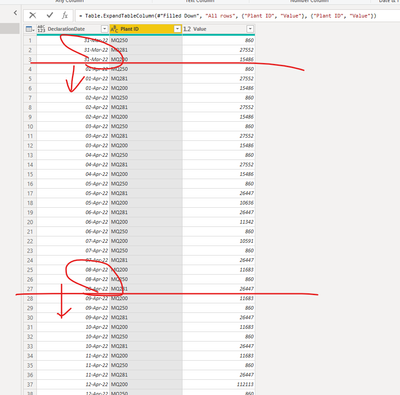Open the DeclarationDate column filter dropdown

click(104, 29)
